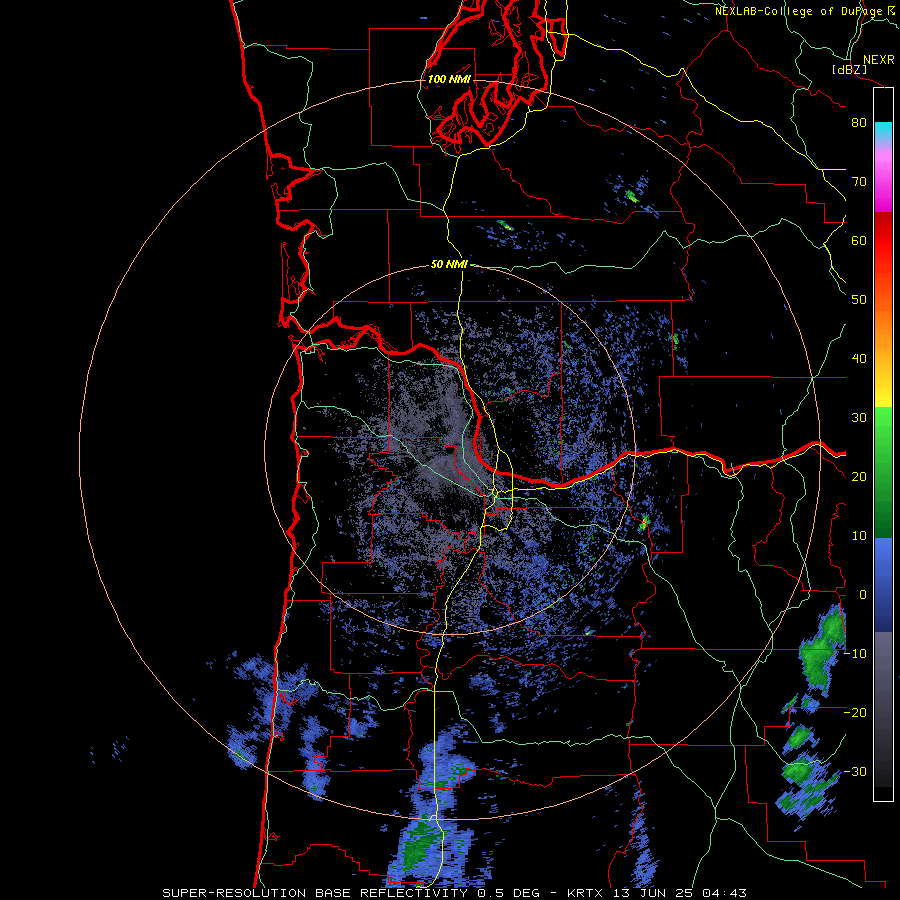This screenshot has width=900, height=900.
Task: Click the 60 value on the dBZ scale
Action: click(x=859, y=240)
